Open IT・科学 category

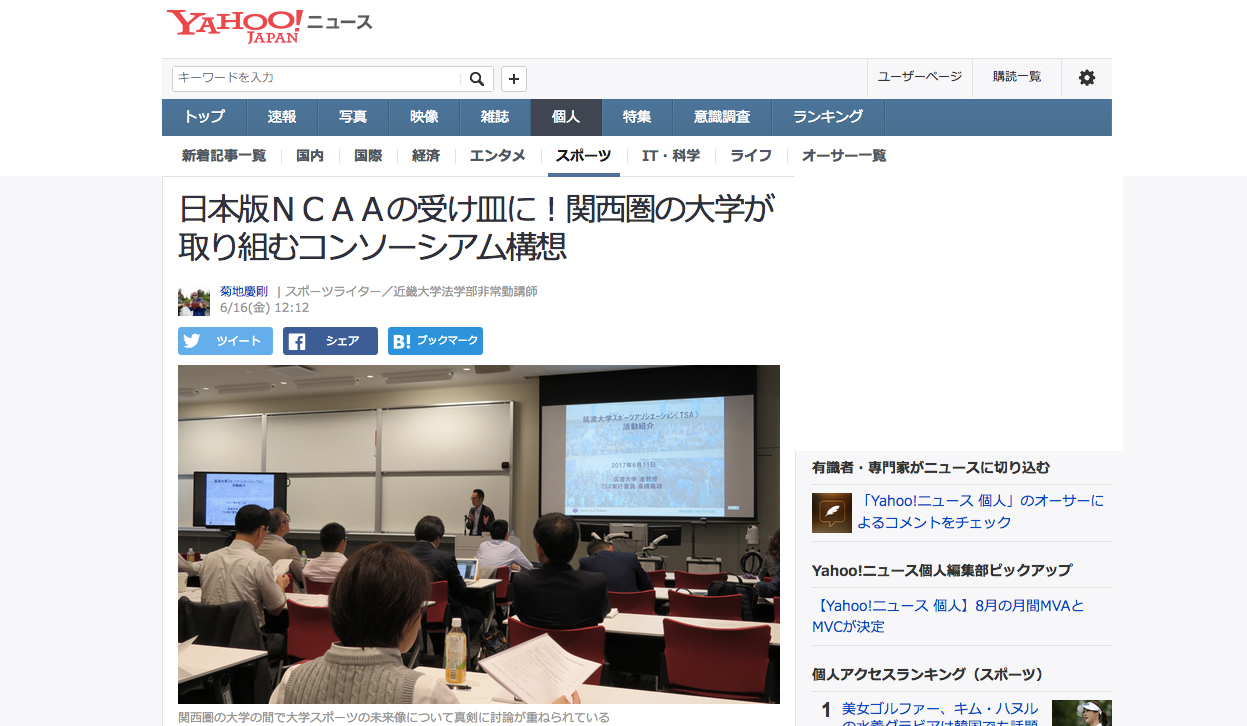[671, 156]
